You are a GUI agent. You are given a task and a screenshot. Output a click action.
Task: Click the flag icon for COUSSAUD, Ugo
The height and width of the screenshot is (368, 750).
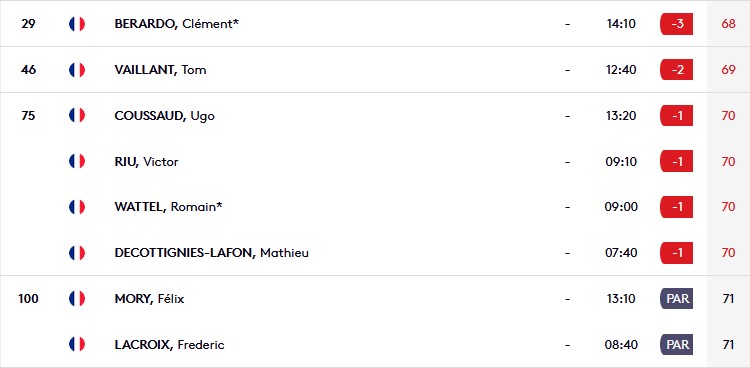tap(77, 115)
